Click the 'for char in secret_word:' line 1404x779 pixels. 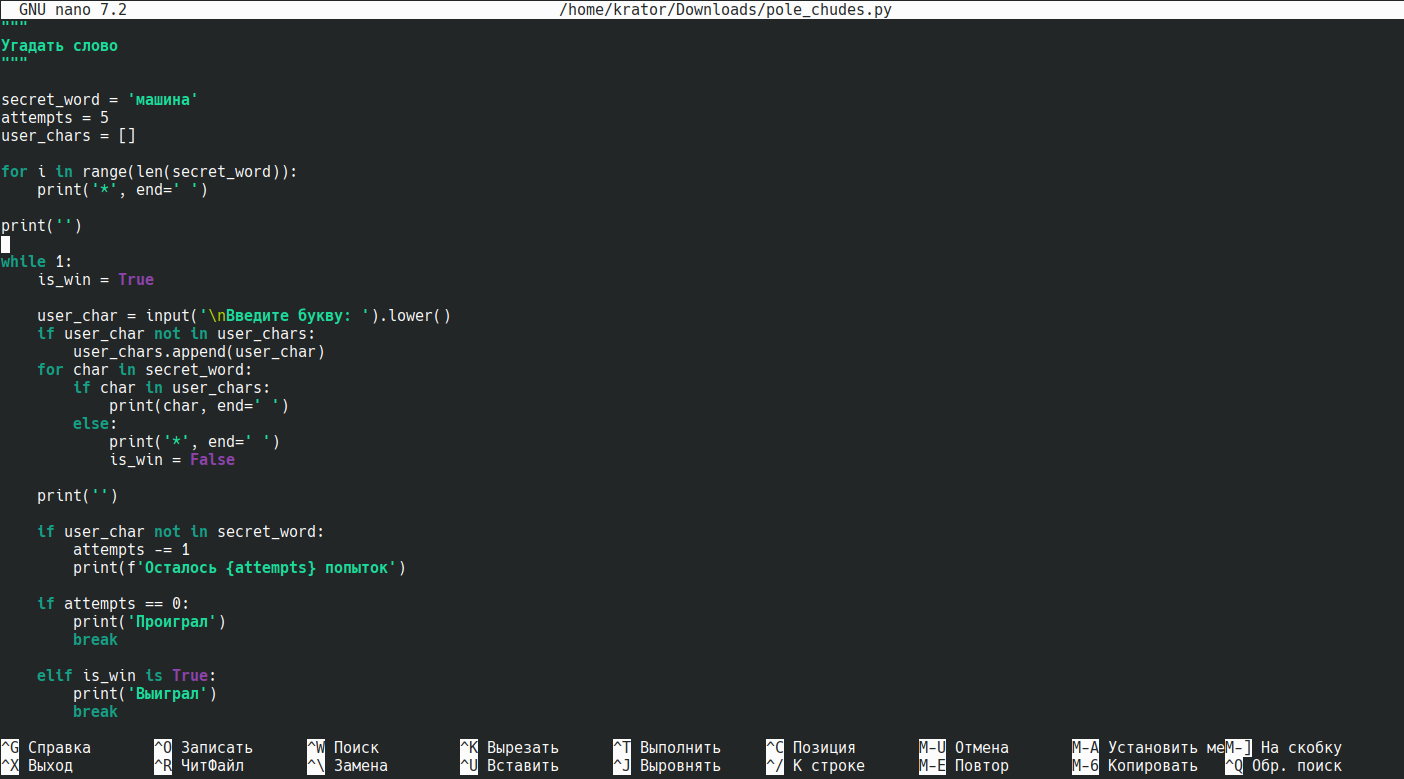coord(145,370)
